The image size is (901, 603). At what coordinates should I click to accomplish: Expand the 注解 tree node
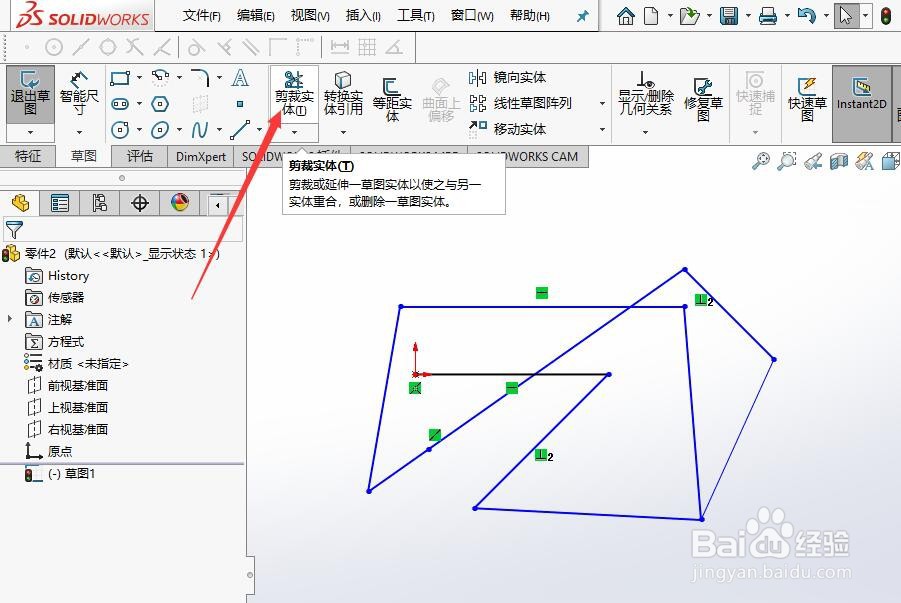tap(10, 318)
